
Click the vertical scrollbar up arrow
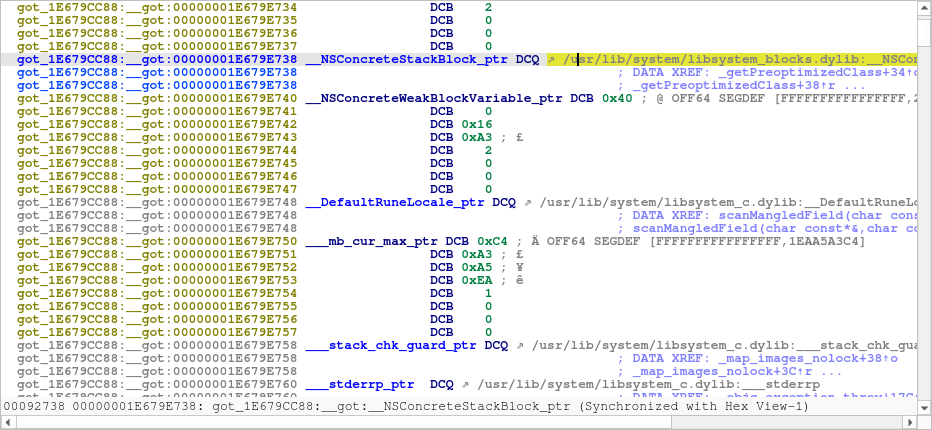coord(924,8)
